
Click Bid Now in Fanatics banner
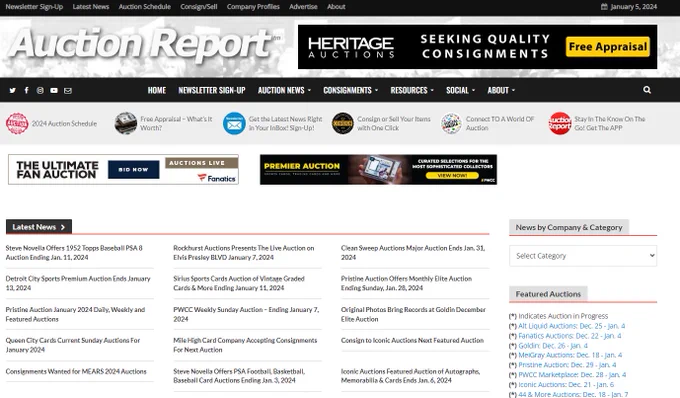(134, 170)
